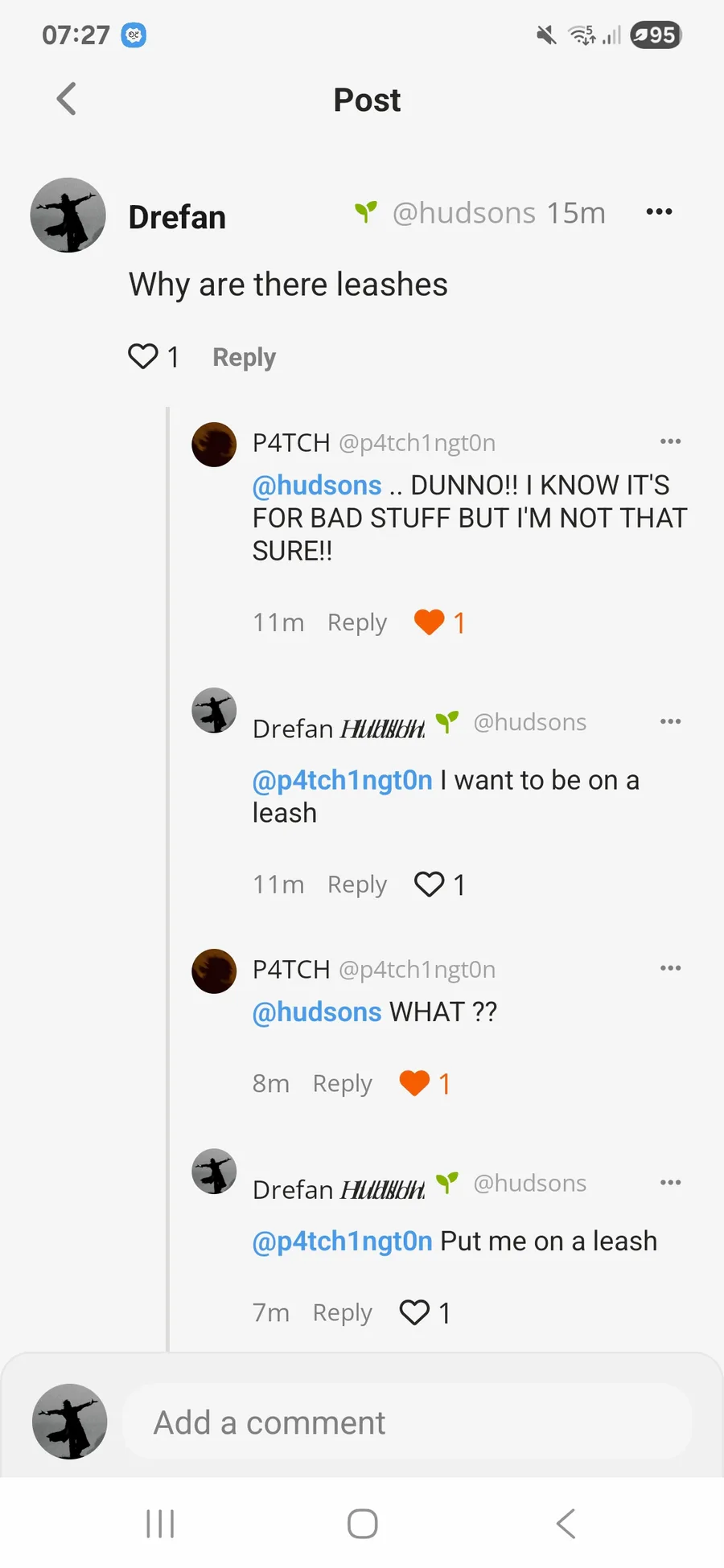Open Android recent apps button
724x1568 pixels.
click(x=160, y=1524)
